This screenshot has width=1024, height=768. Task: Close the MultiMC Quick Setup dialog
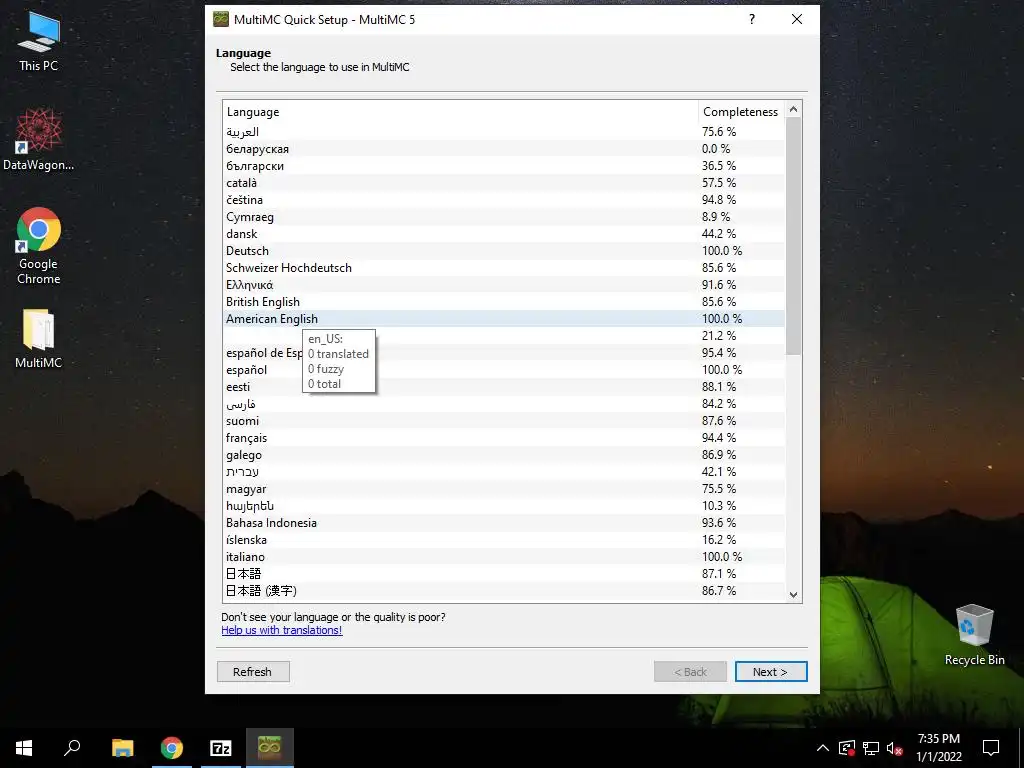click(x=797, y=20)
